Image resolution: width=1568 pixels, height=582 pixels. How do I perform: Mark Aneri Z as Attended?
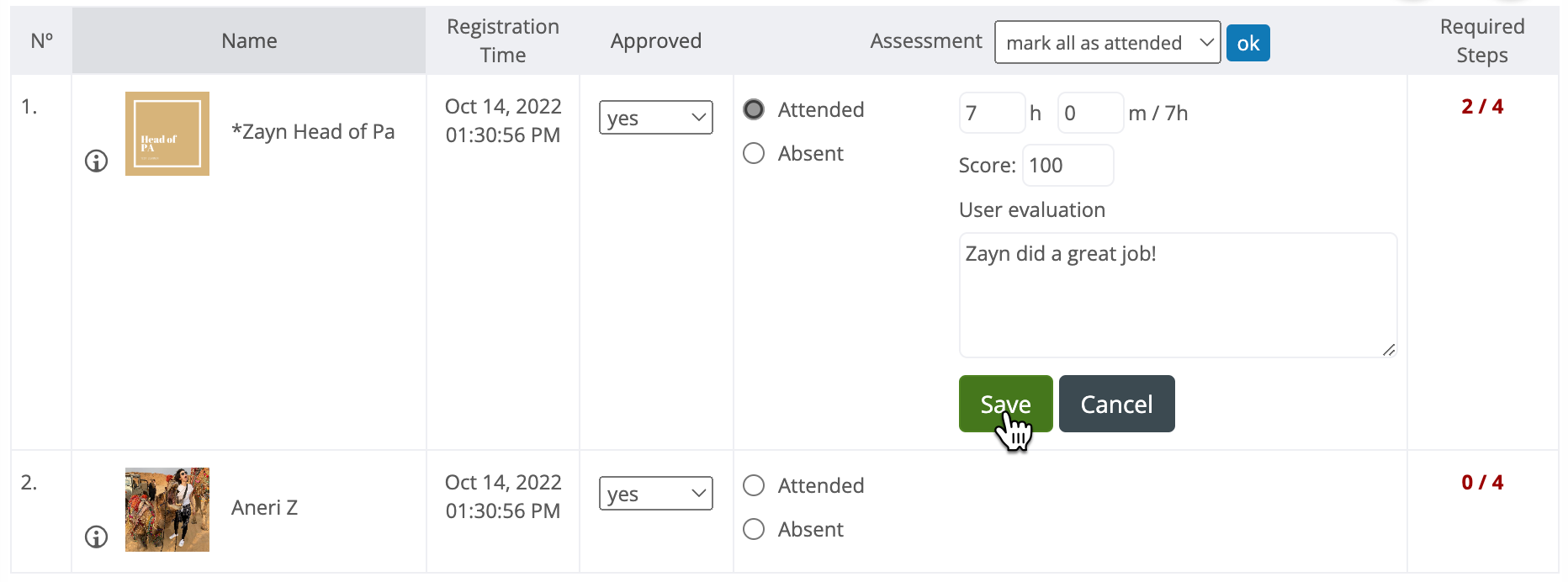754,485
